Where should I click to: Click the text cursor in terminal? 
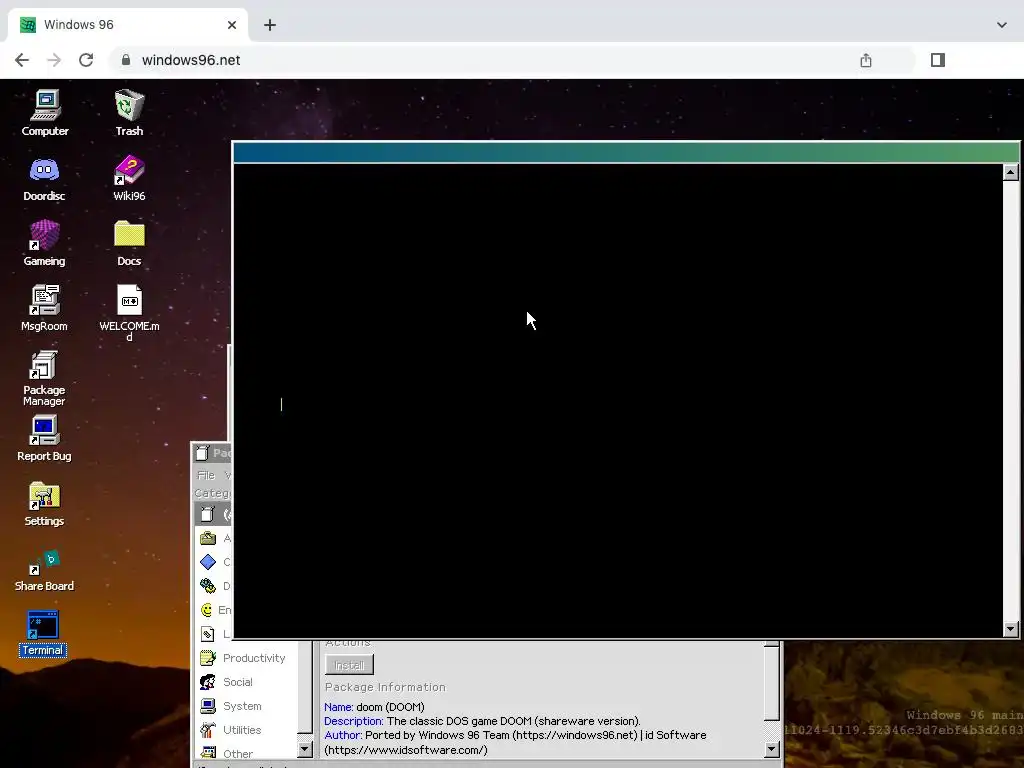[x=281, y=404]
